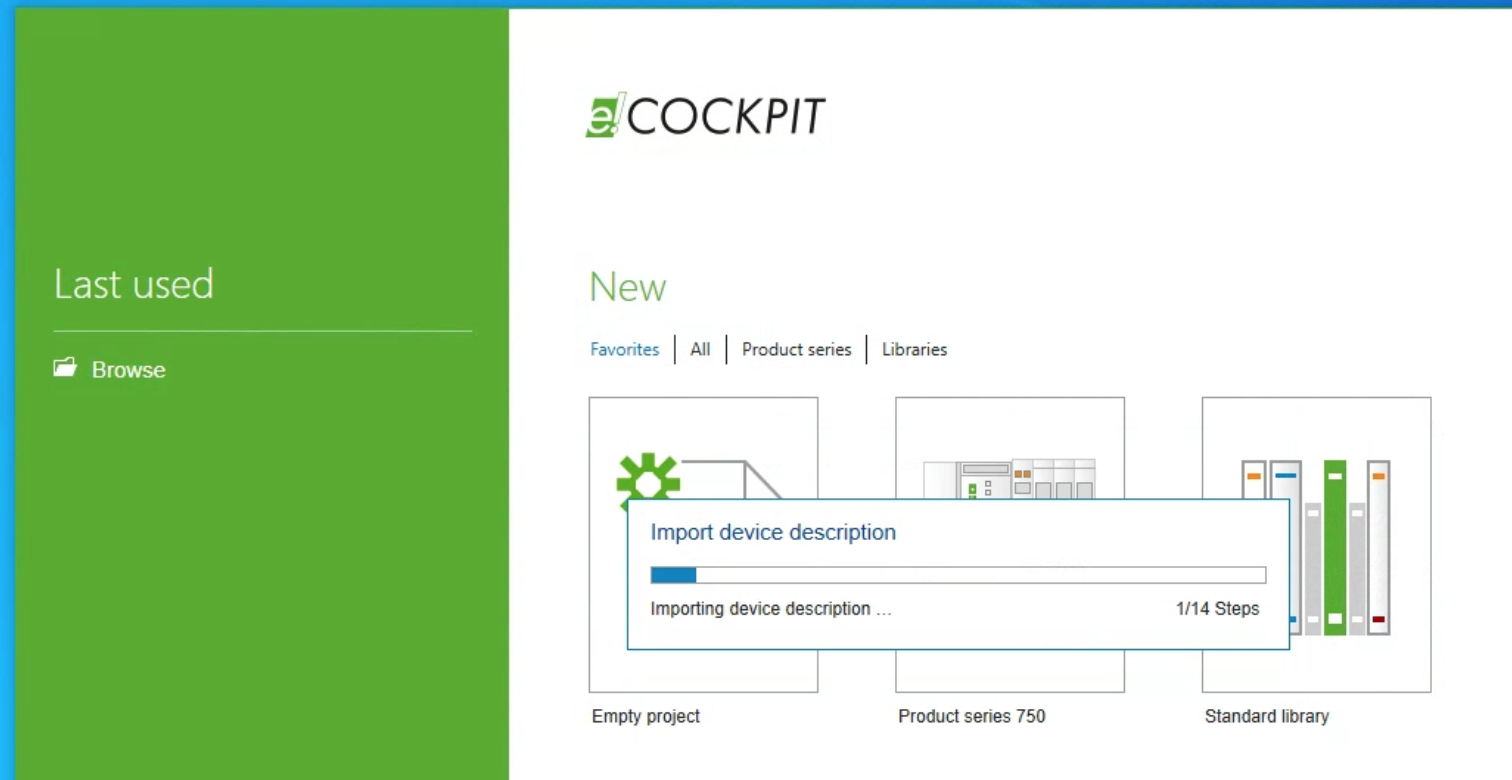Switch to the All filter tab
Viewport: 1512px width, 780px height.
tap(700, 349)
